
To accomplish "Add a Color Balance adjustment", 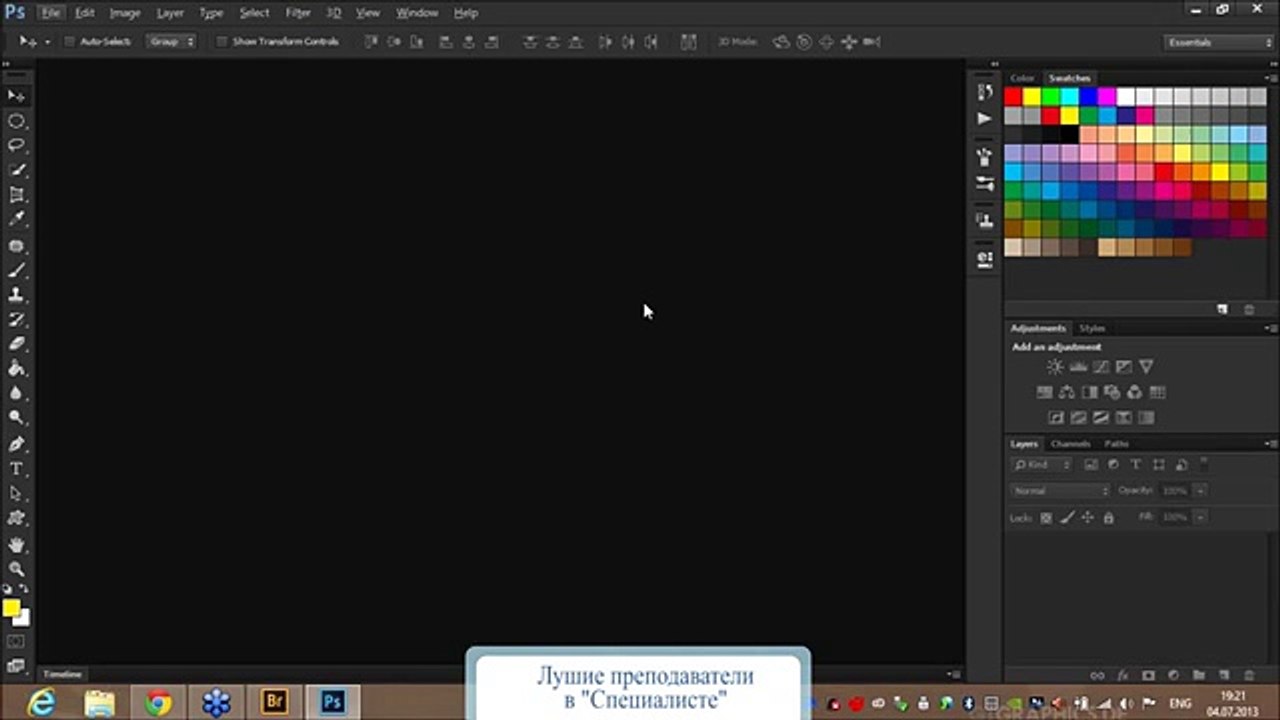I will point(1067,392).
